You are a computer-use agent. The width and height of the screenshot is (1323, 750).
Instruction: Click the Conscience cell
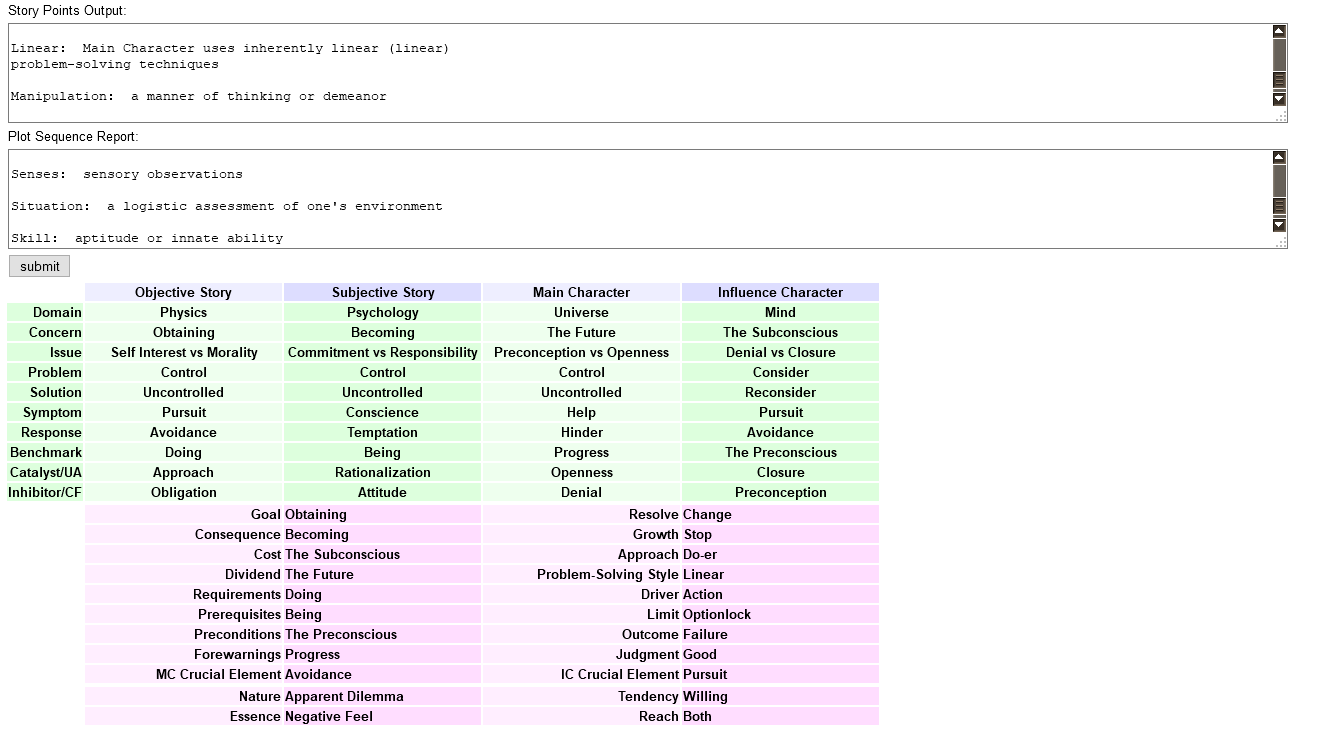(383, 412)
